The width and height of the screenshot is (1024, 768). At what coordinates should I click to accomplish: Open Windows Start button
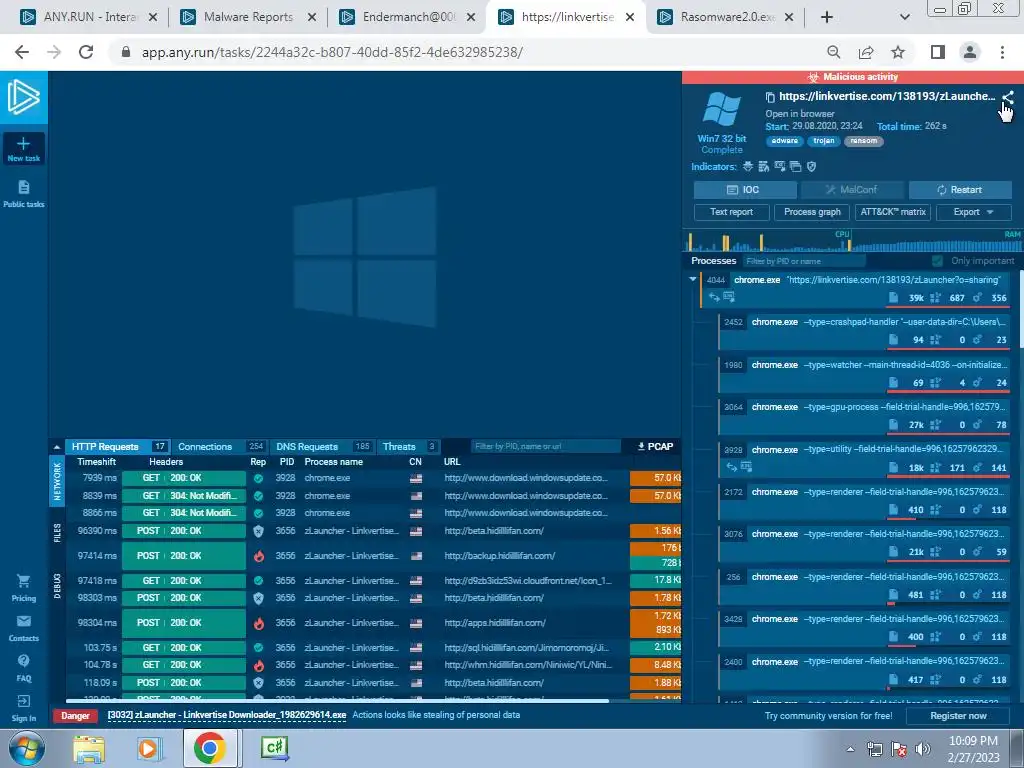point(26,748)
